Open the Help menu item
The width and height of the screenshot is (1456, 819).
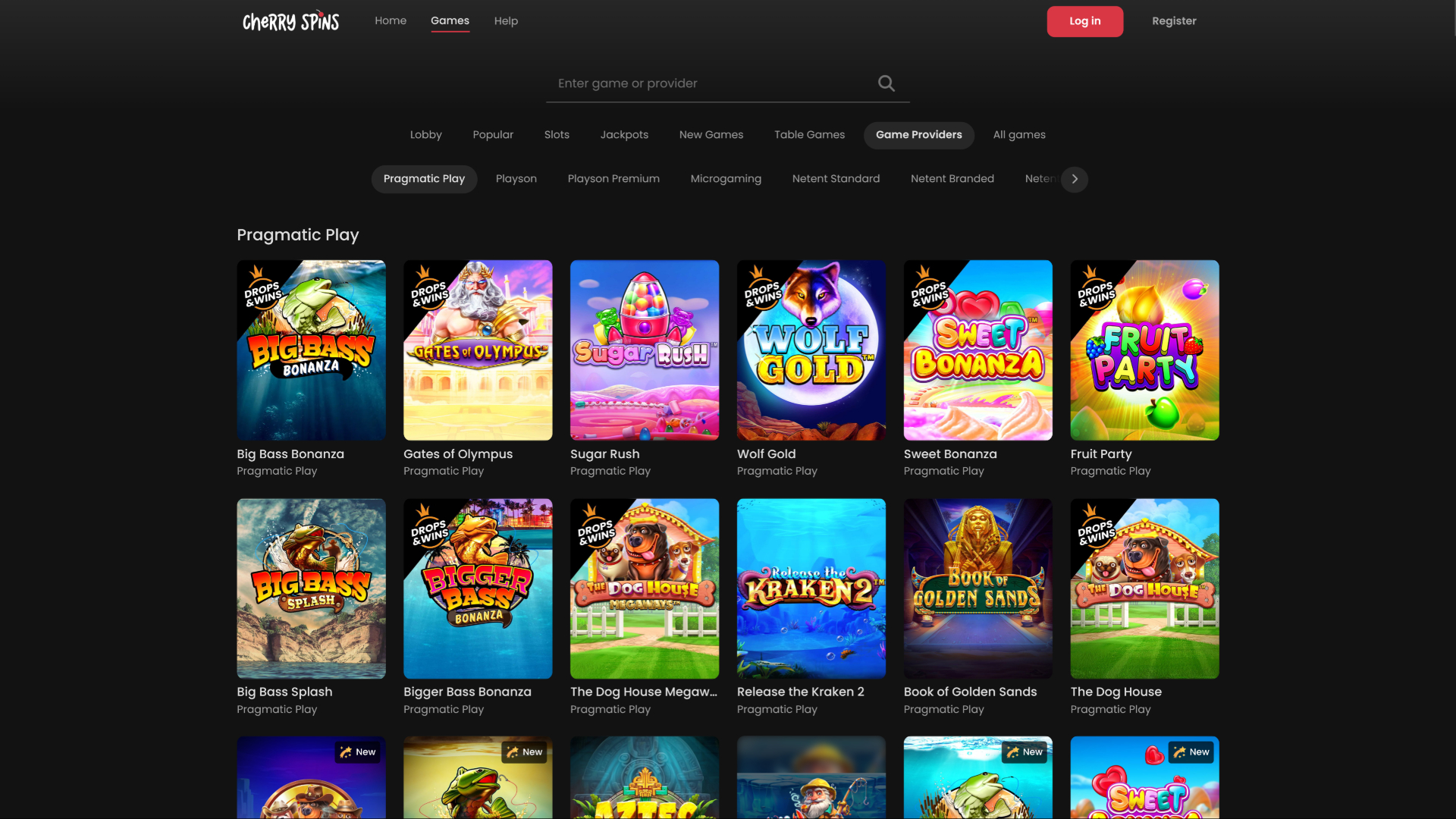pos(506,20)
